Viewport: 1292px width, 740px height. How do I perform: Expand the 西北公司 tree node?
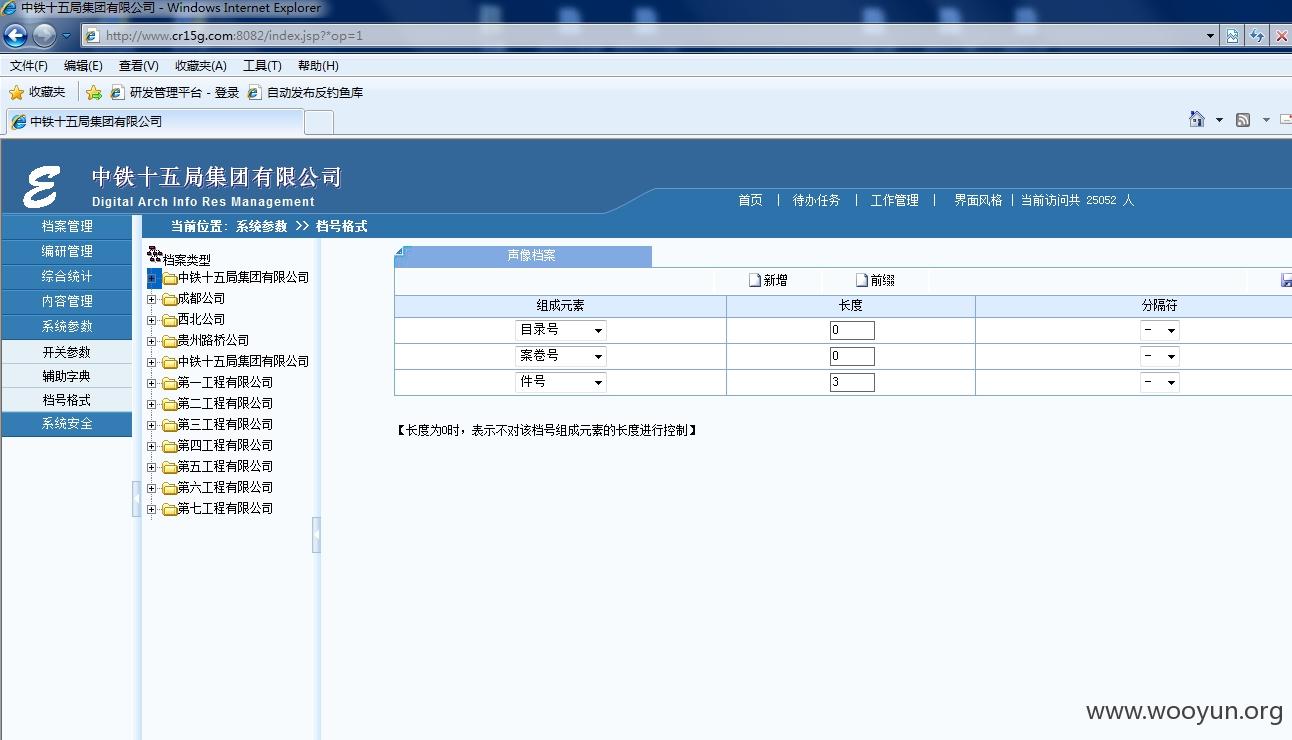pos(152,320)
